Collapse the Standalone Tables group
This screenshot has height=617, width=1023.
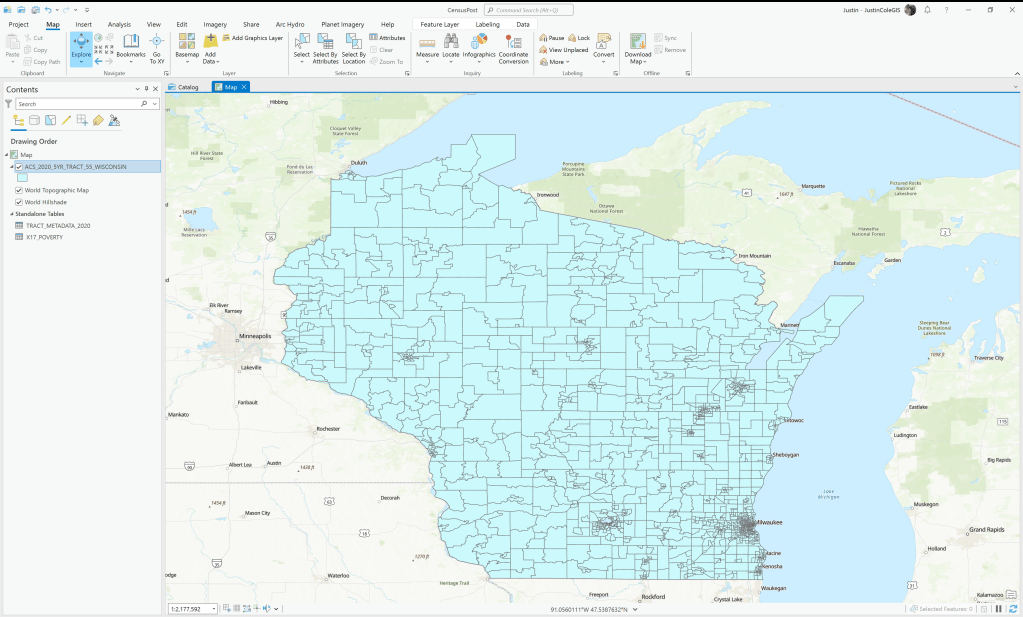(12, 214)
